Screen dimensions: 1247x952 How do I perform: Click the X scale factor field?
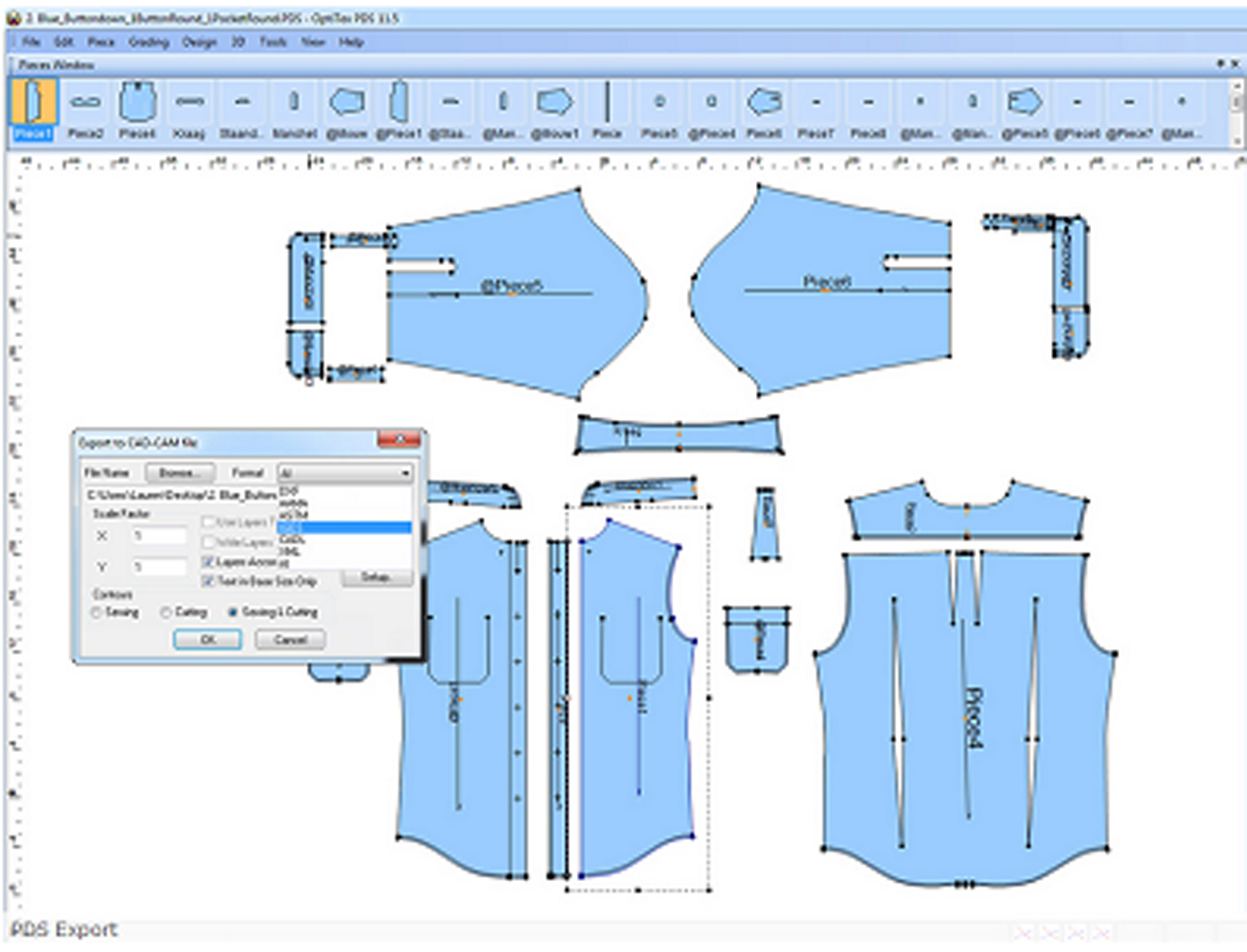[160, 536]
